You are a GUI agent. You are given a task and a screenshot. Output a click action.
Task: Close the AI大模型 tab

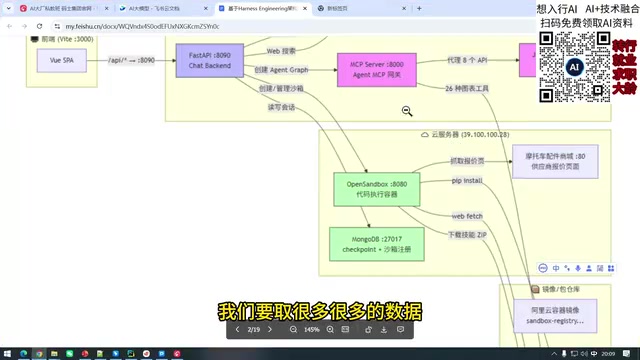(206, 8)
